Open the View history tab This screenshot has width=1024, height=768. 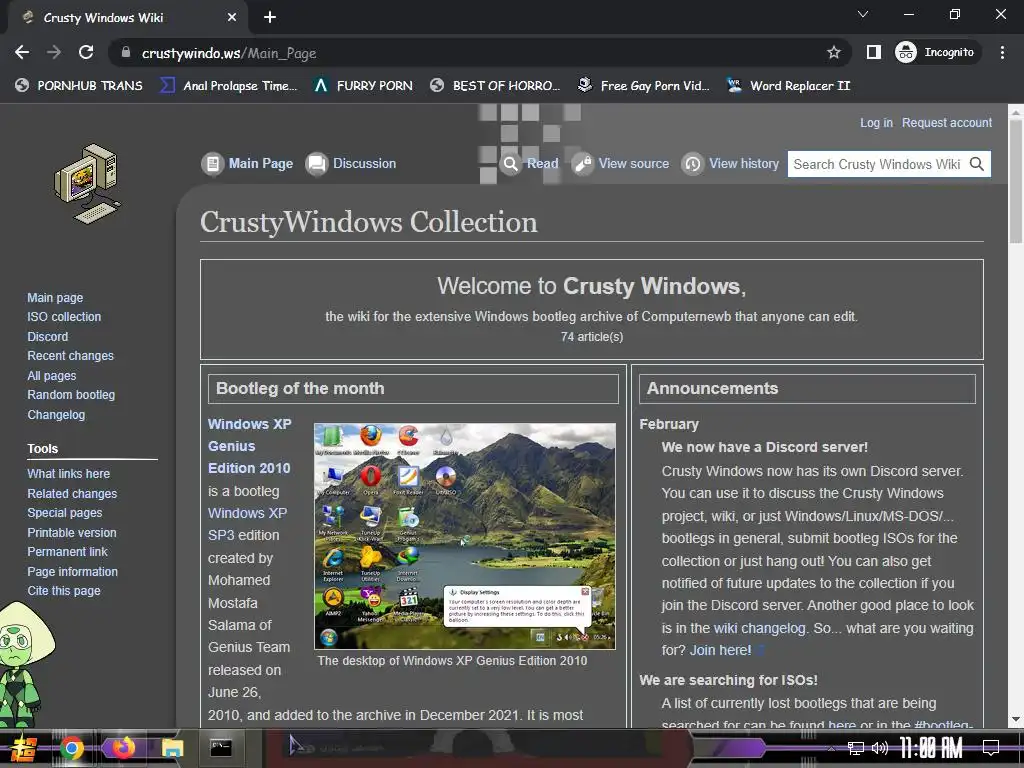tap(744, 163)
